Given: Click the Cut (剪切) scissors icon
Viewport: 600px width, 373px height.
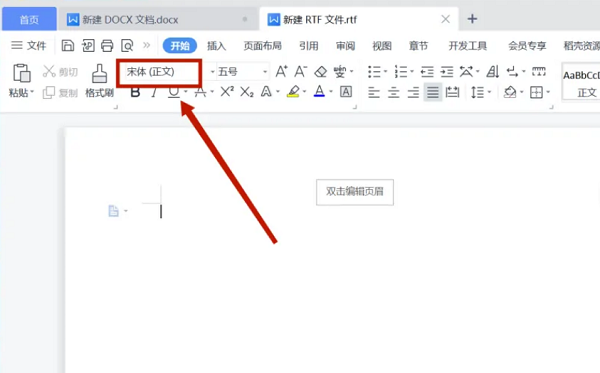Looking at the screenshot, I should point(49,71).
